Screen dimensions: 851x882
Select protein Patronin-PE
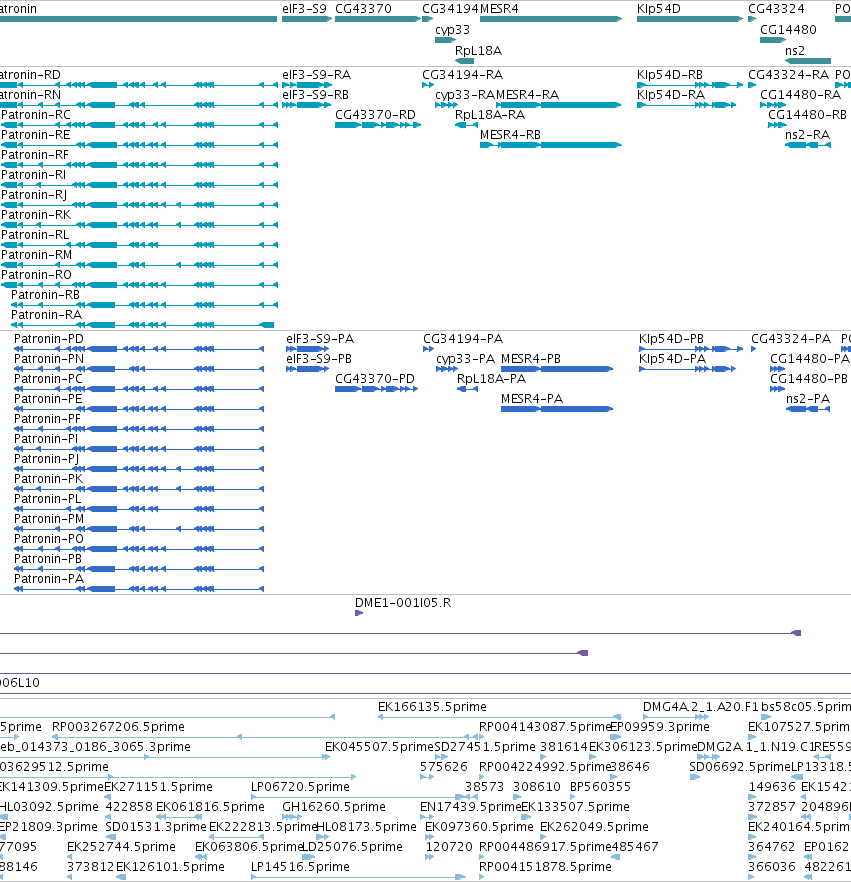[x=139, y=409]
